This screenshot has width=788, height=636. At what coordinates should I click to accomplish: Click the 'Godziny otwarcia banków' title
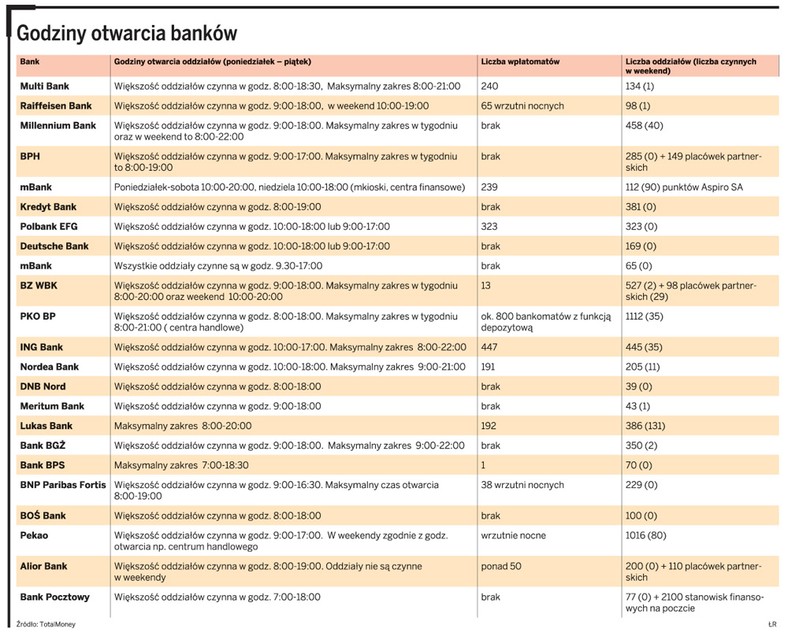[127, 34]
